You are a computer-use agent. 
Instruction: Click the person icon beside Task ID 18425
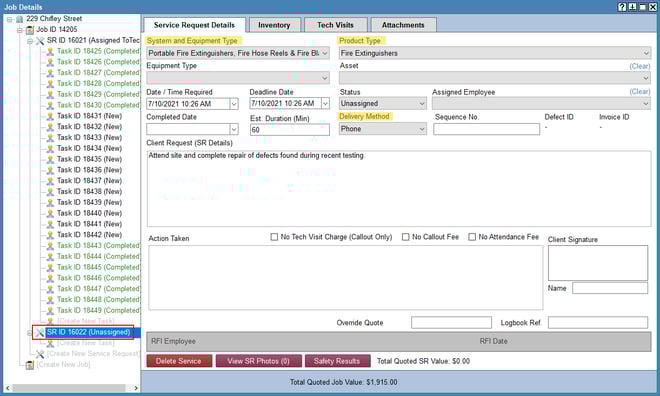click(x=50, y=51)
